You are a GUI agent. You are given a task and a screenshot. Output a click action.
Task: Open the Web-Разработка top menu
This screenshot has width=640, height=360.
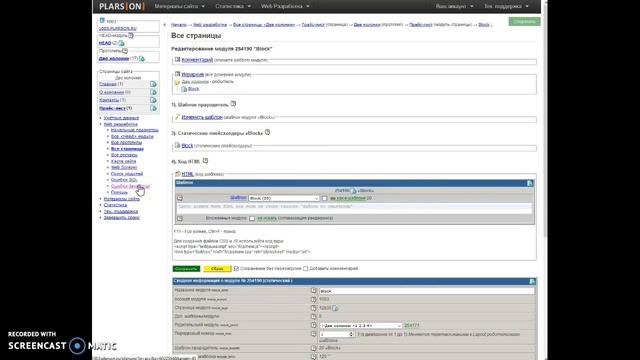285,6
